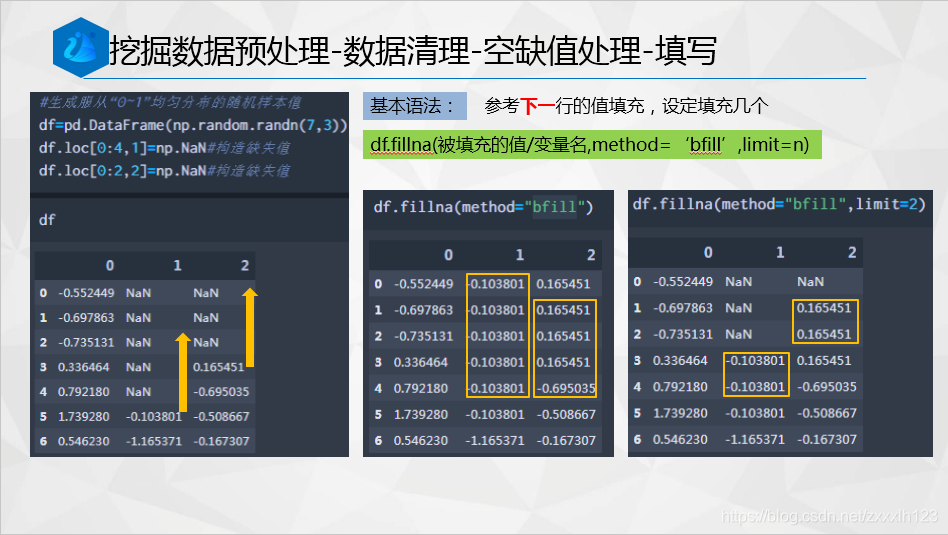
Task: Click -0.508667 in the original df table
Action: pos(221,417)
